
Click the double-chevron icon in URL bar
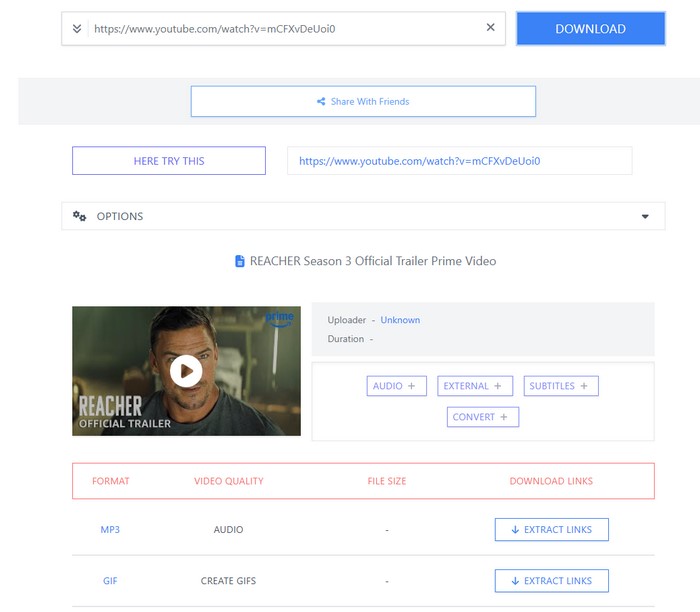77,29
